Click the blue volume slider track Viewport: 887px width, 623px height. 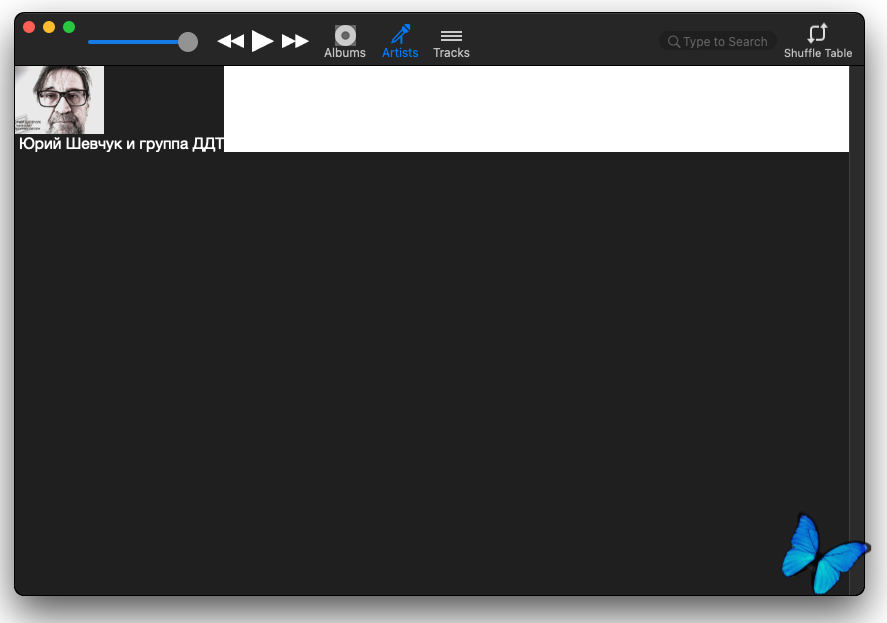[x=130, y=42]
